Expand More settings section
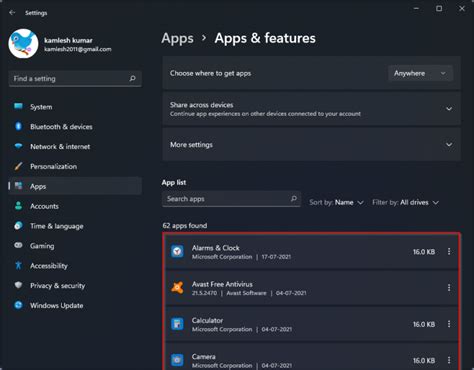The image size is (474, 370). click(x=311, y=145)
